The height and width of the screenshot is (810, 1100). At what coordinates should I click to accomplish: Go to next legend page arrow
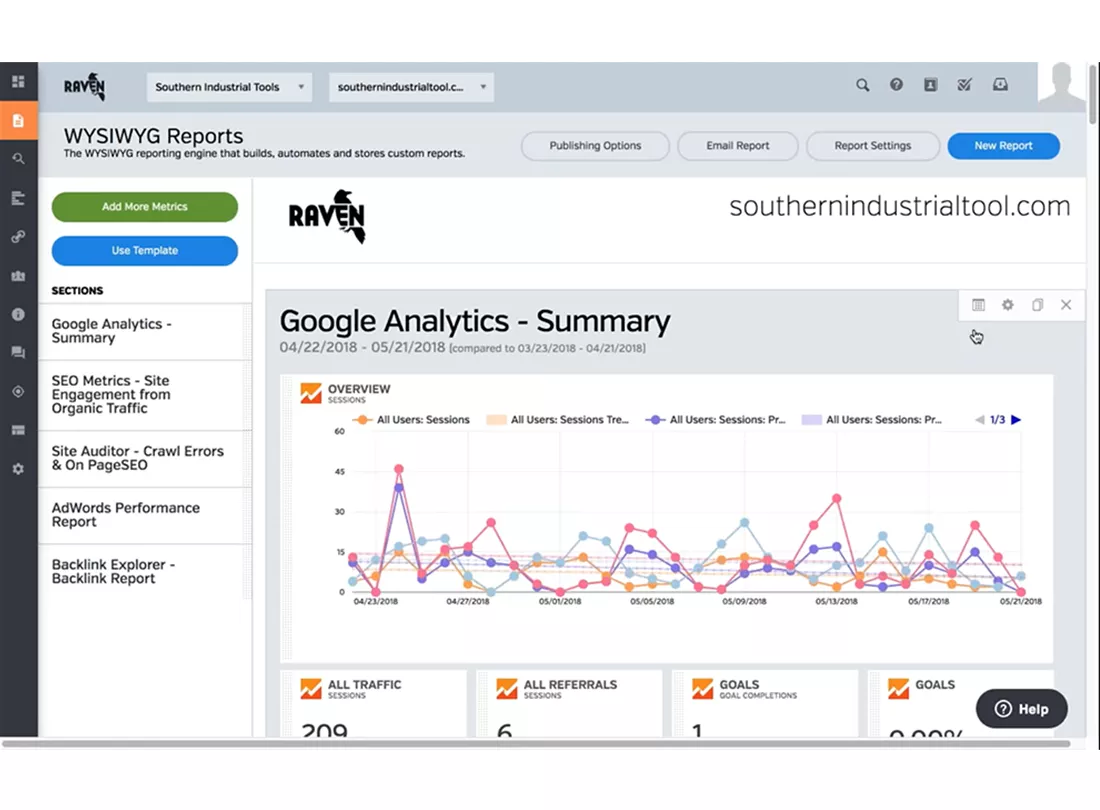1016,419
